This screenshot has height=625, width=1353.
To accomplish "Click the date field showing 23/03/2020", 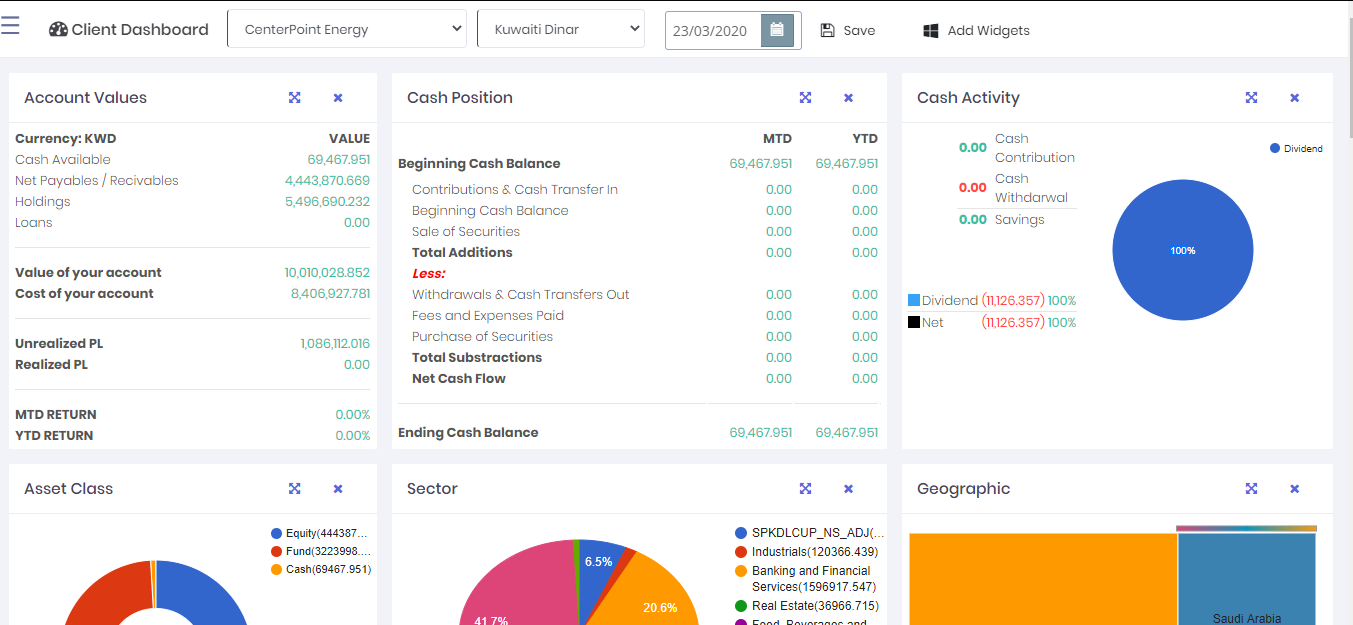I will click(713, 31).
